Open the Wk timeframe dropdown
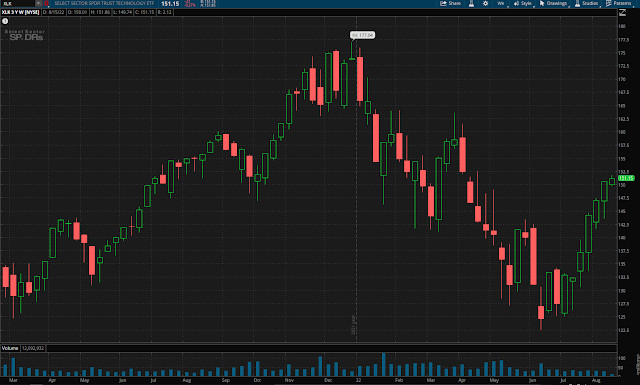This screenshot has height=385, width=640. [501, 3]
